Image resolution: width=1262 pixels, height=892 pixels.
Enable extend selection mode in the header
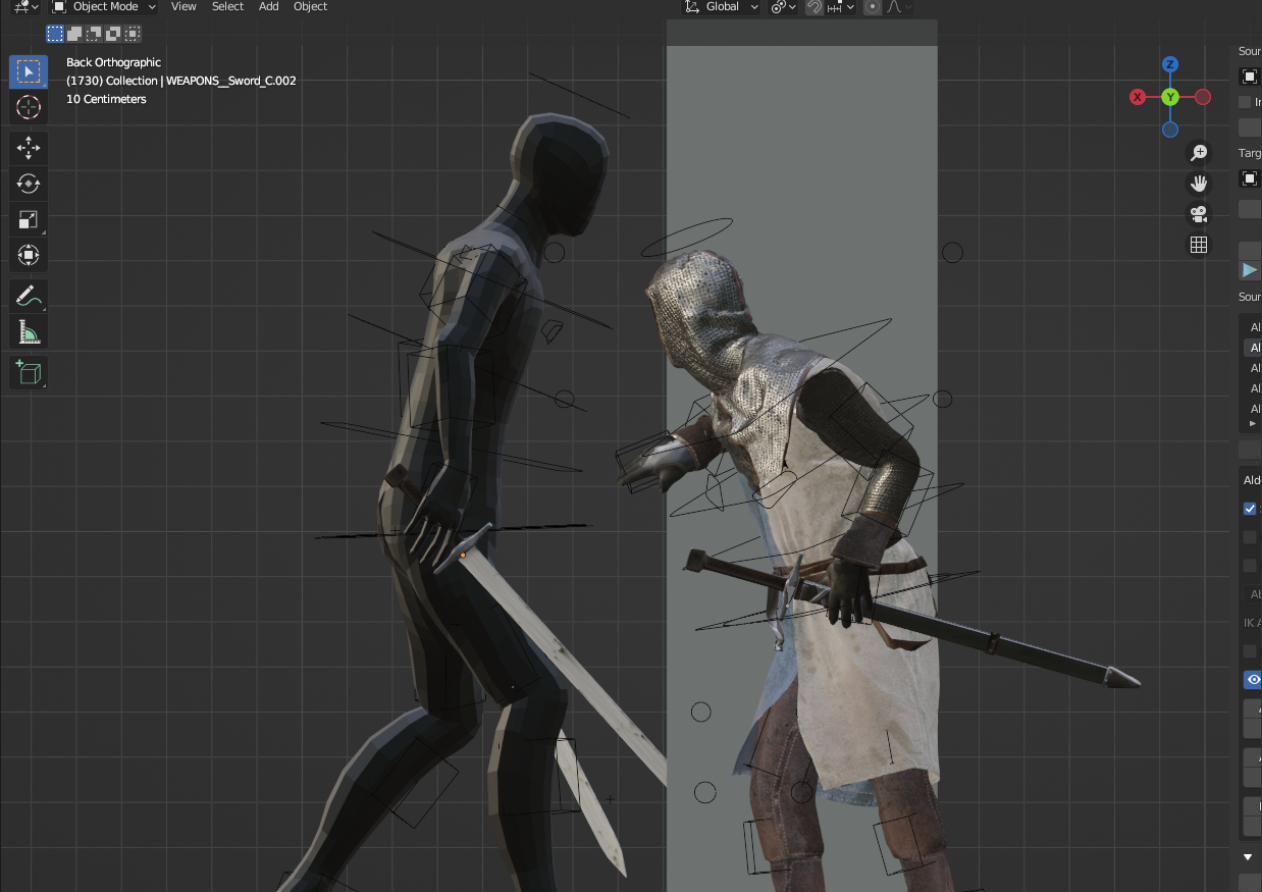click(x=72, y=33)
